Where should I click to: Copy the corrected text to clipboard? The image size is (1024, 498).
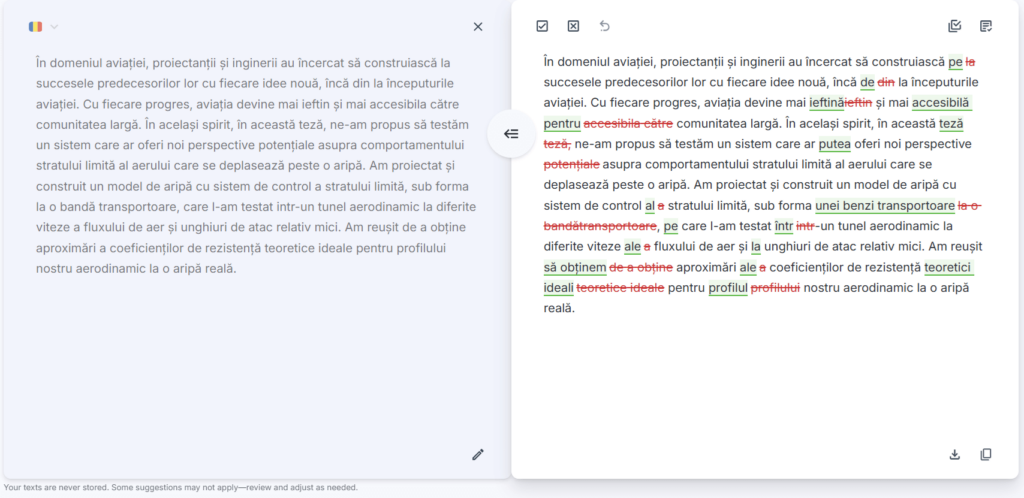(x=986, y=454)
